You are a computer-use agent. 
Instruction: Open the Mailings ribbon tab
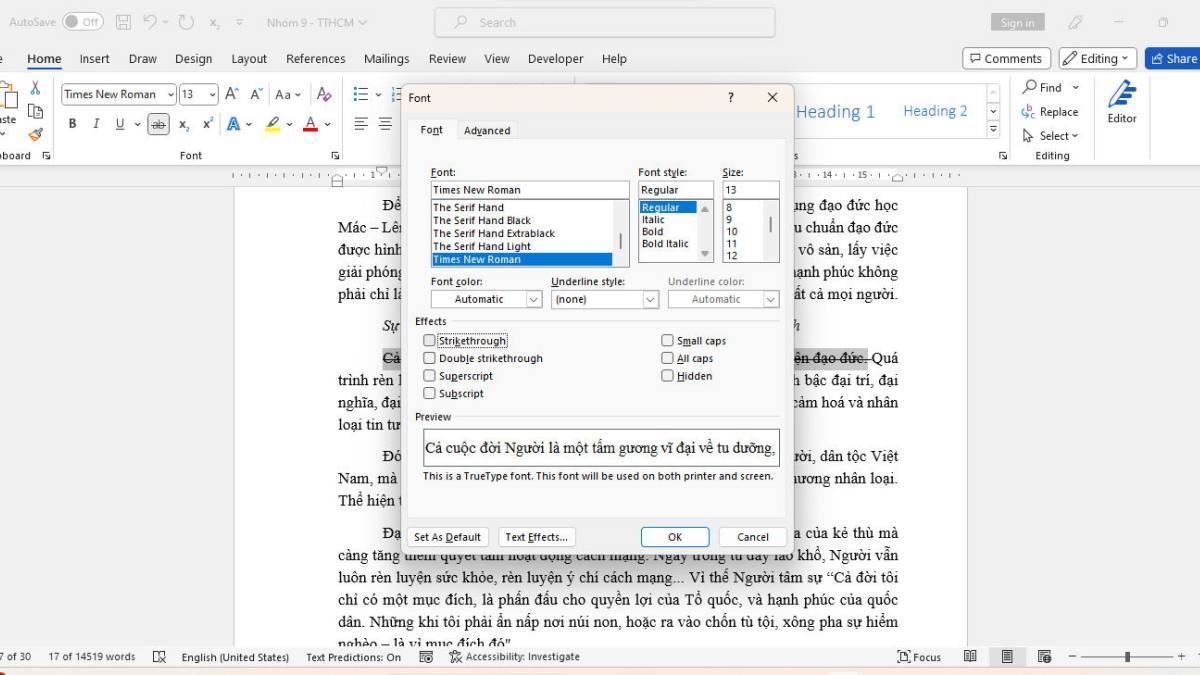coord(387,59)
